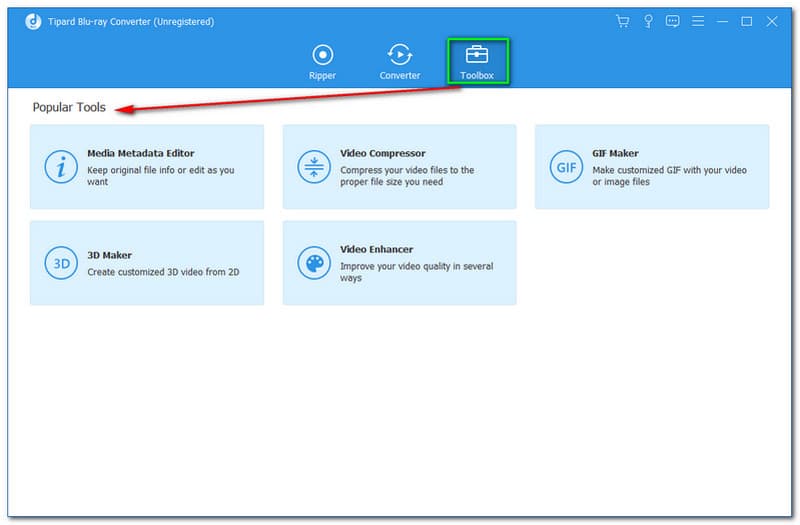Image resolution: width=800 pixels, height=525 pixels.
Task: Select the Video Enhancer title text
Action: point(376,249)
